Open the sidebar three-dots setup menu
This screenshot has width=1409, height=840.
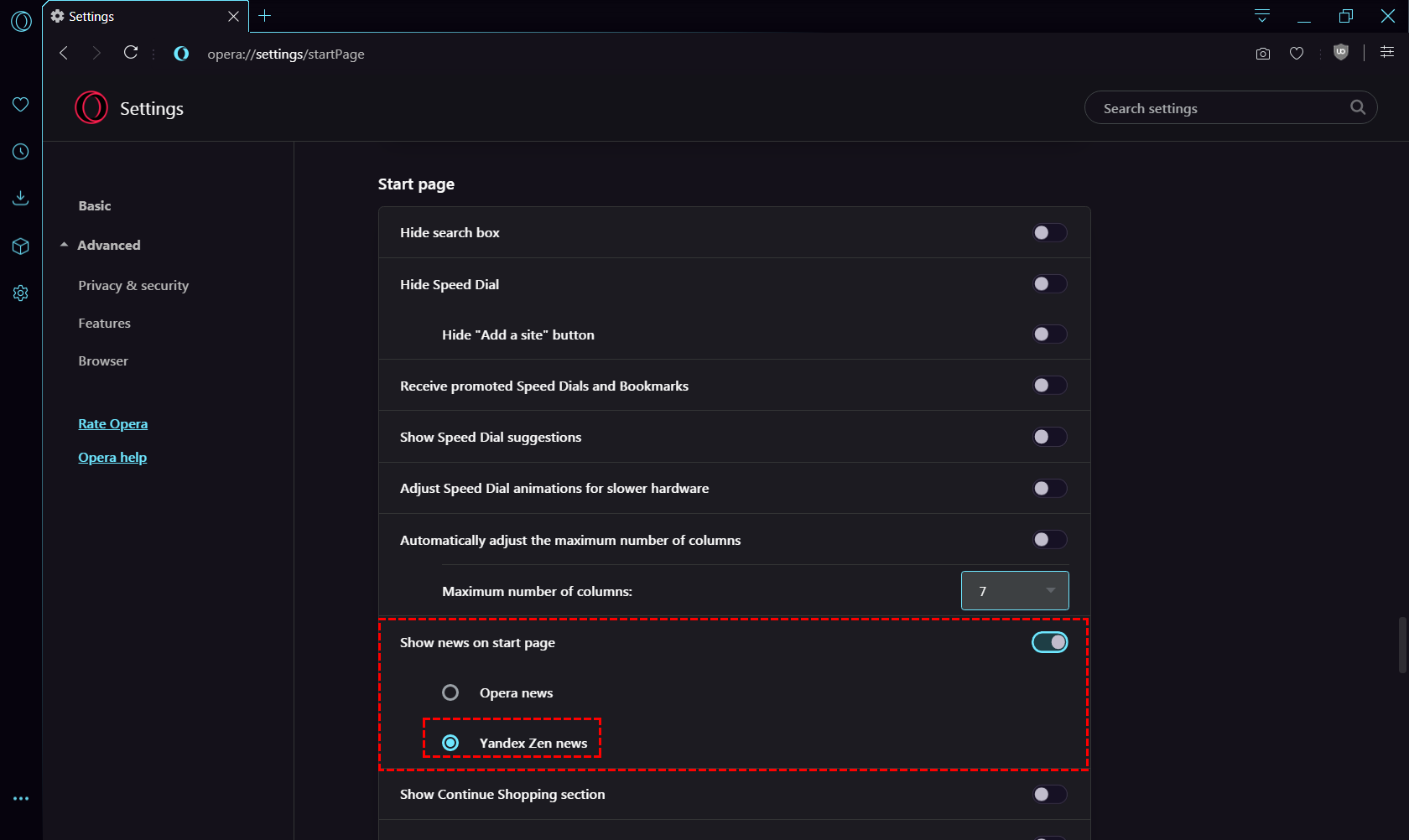coord(21,798)
